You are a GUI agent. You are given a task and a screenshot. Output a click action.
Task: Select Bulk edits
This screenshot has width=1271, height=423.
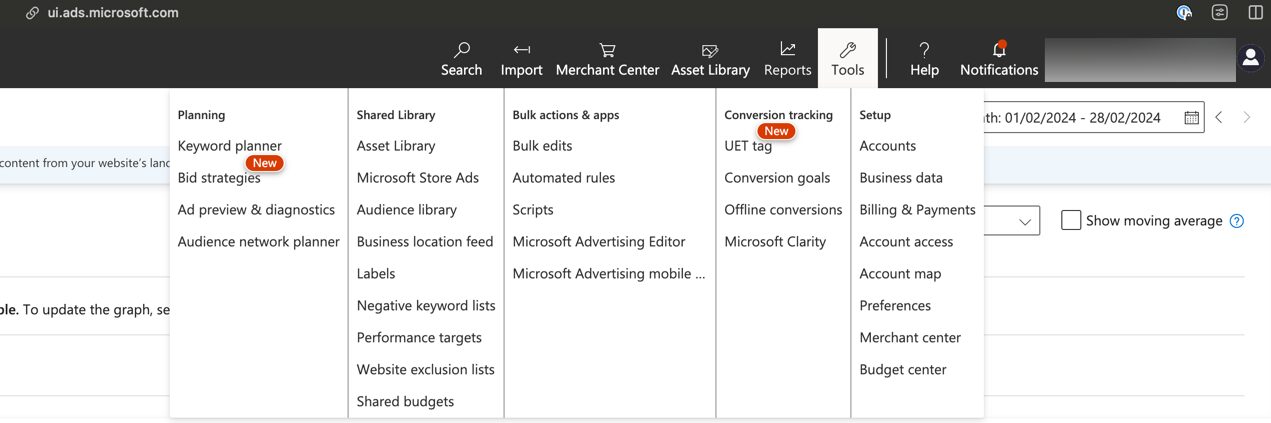543,146
